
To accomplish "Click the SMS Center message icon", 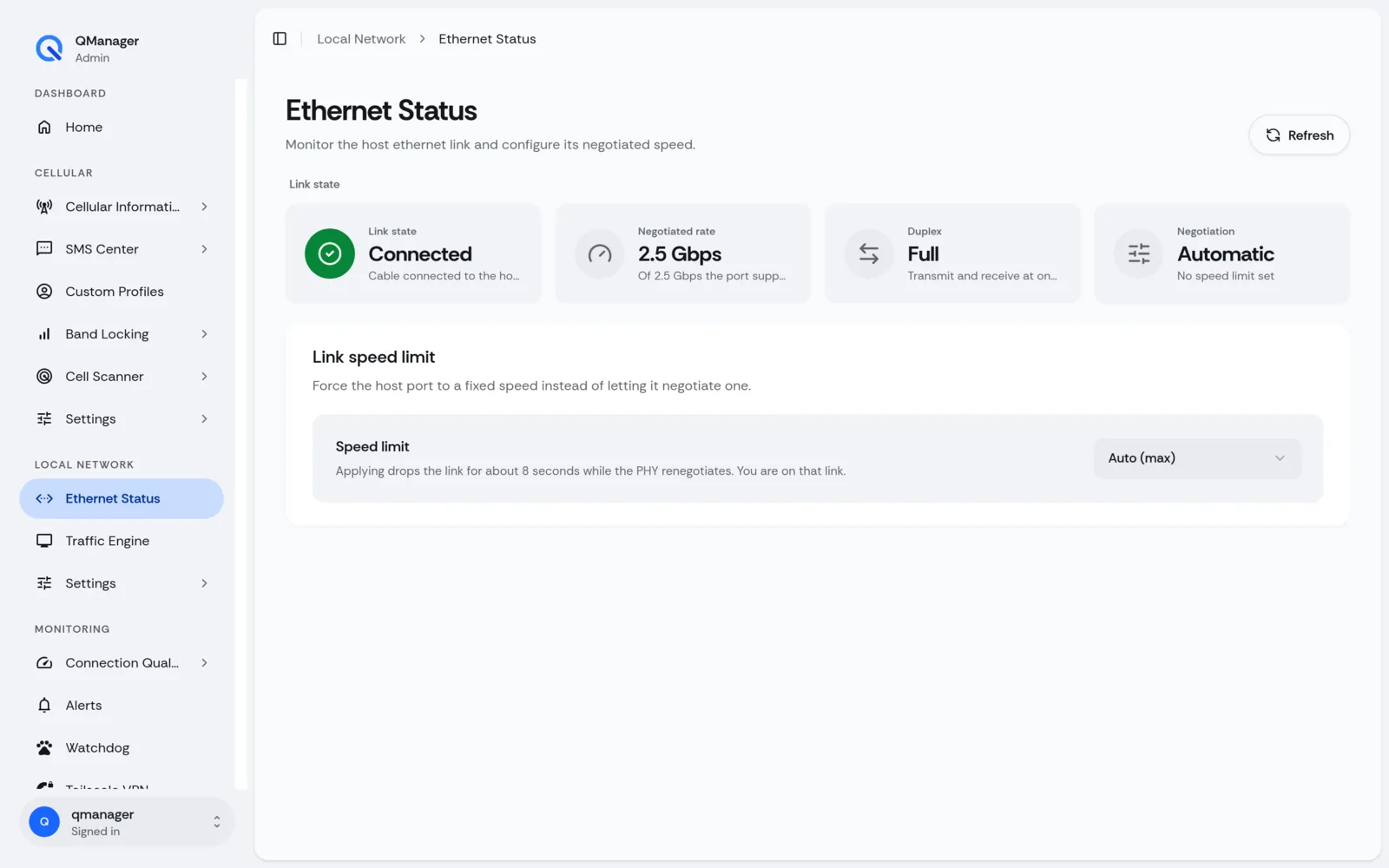I will coord(44,249).
